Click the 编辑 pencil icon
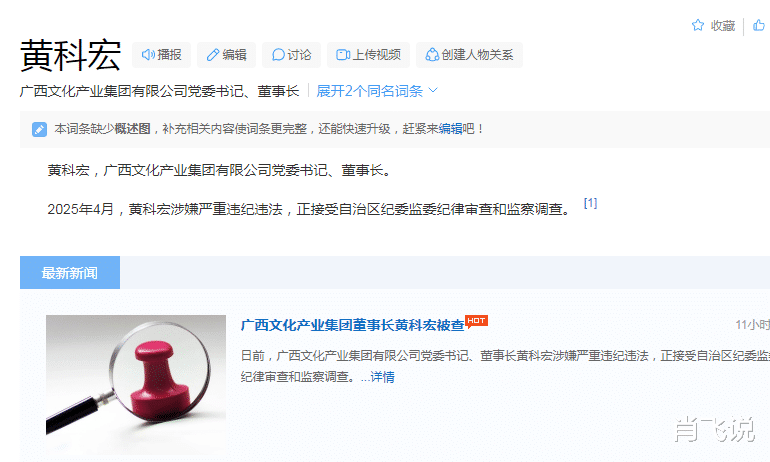The image size is (770, 462). coord(213,54)
